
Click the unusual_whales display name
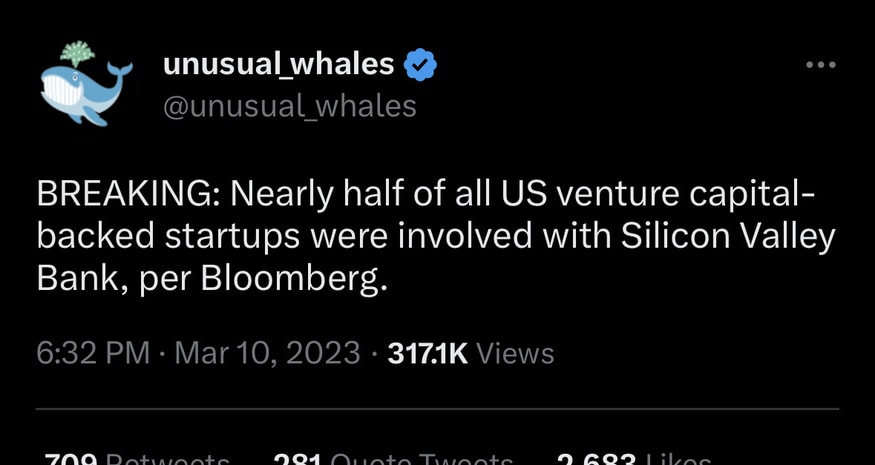278,65
